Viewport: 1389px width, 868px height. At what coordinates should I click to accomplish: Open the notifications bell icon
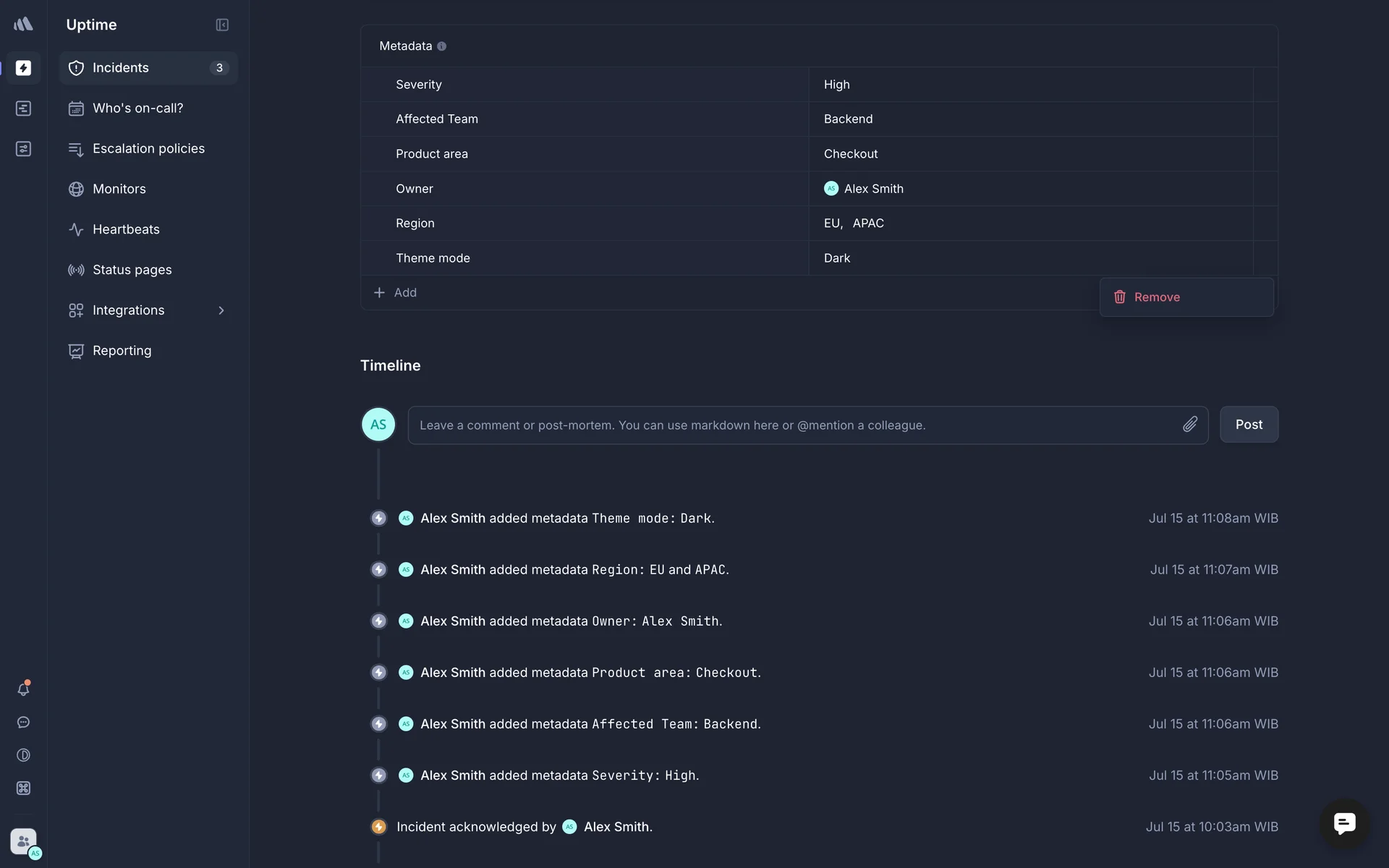23,689
